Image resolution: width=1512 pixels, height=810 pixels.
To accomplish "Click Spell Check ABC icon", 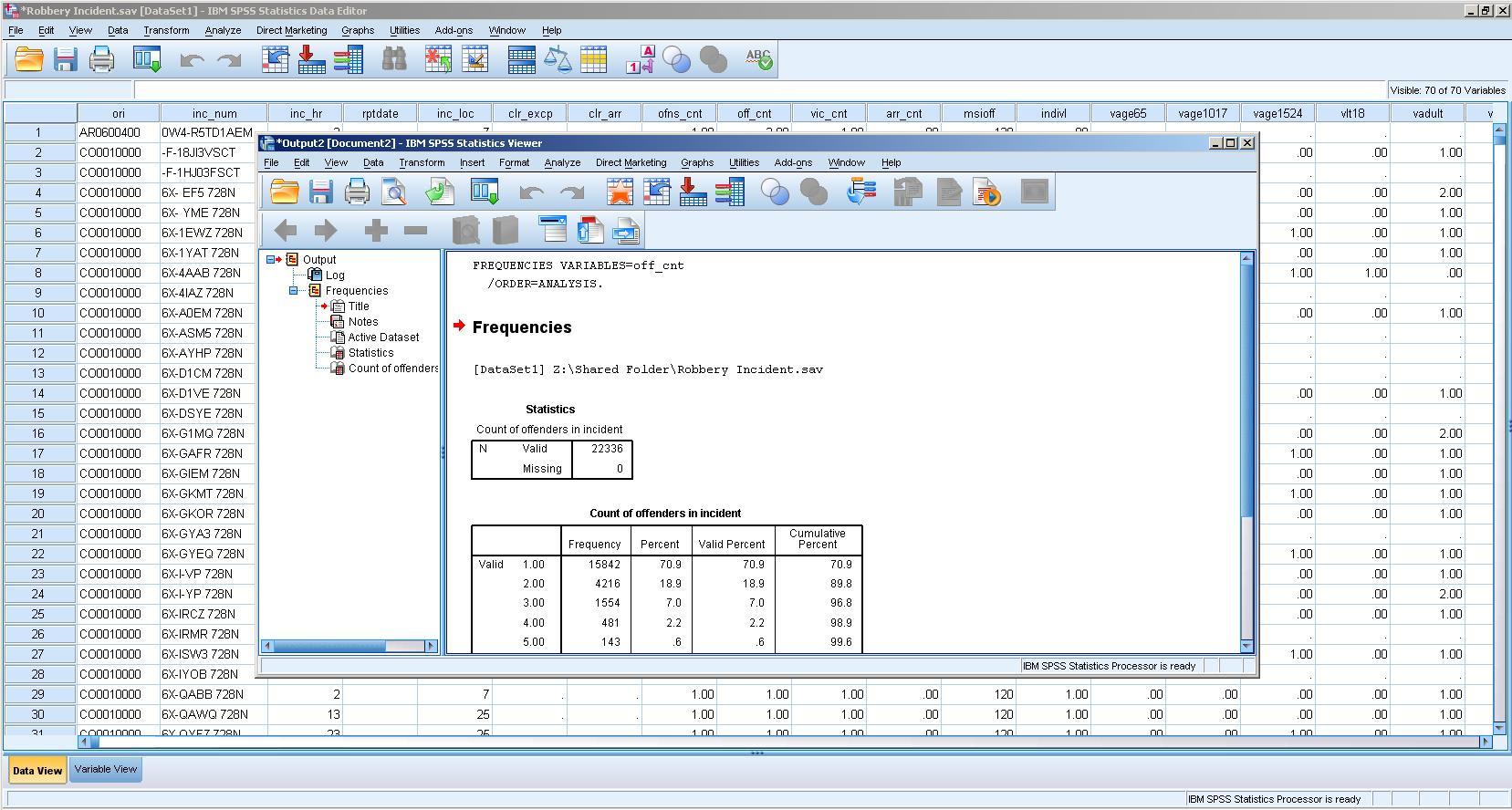I will 758,60.
